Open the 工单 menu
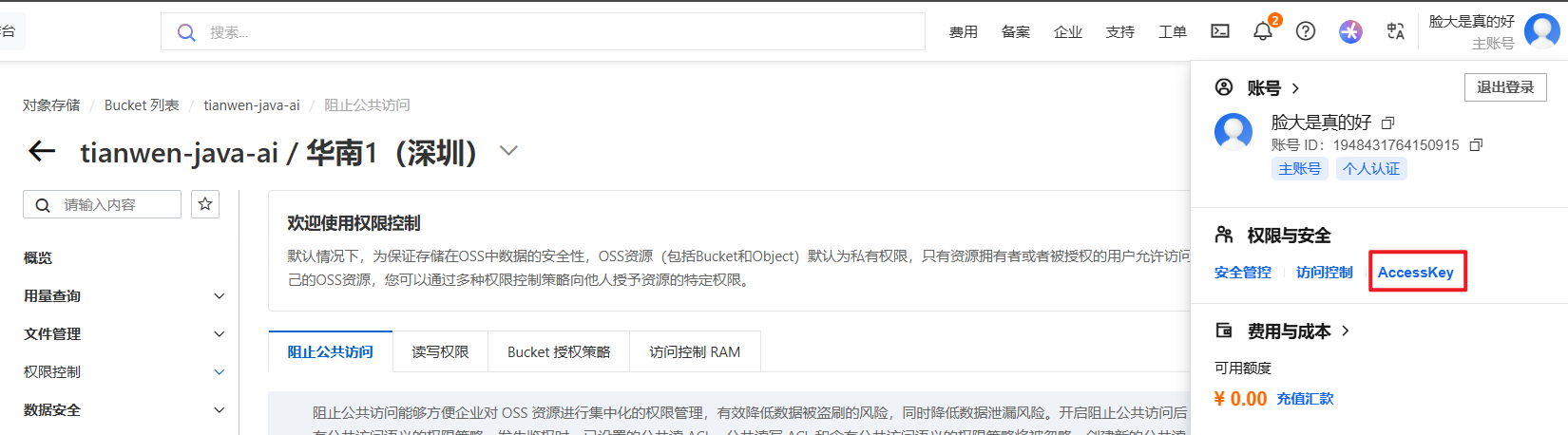 click(x=1173, y=32)
